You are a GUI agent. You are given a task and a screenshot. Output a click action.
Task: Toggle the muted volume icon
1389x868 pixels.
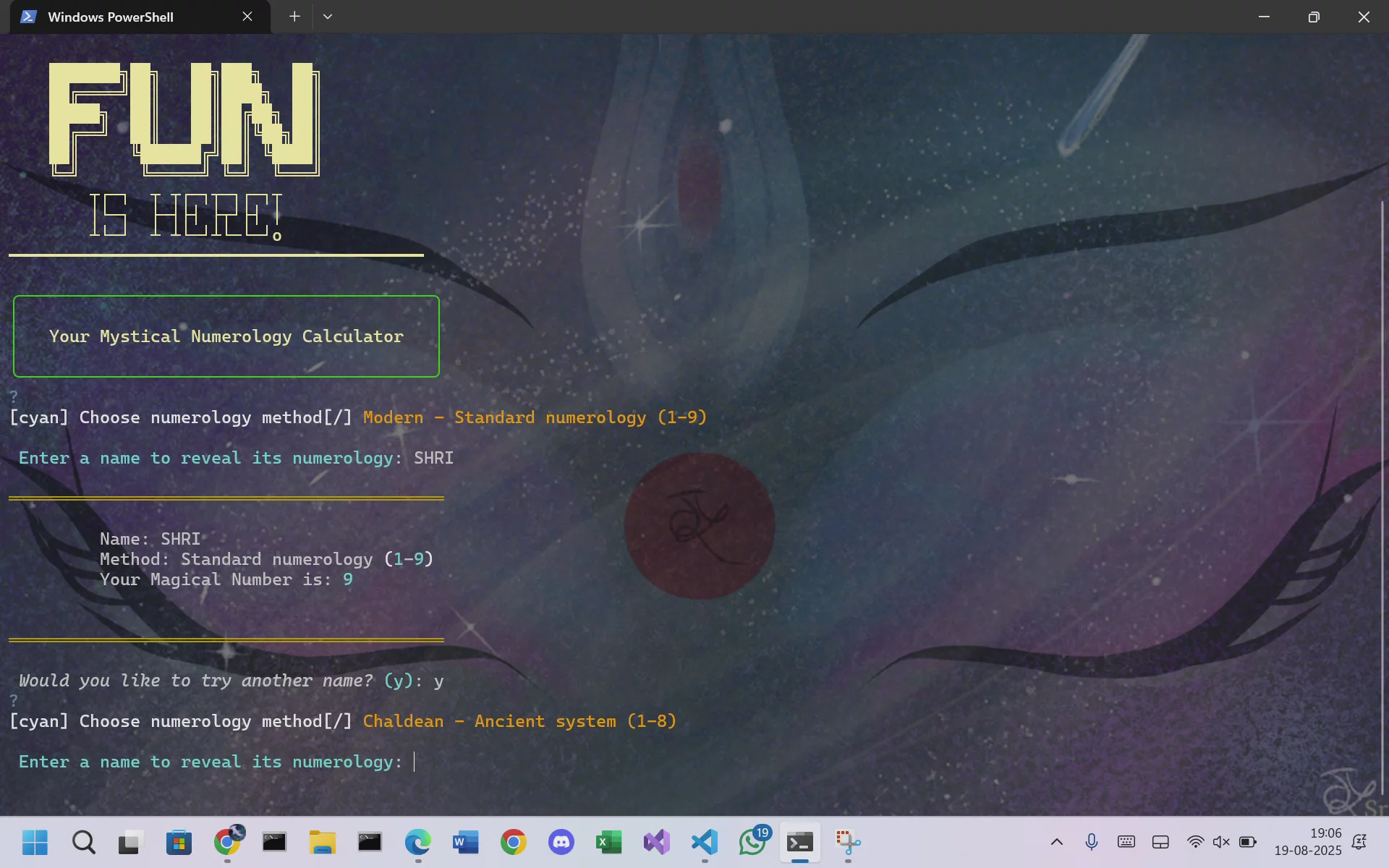[x=1221, y=842]
